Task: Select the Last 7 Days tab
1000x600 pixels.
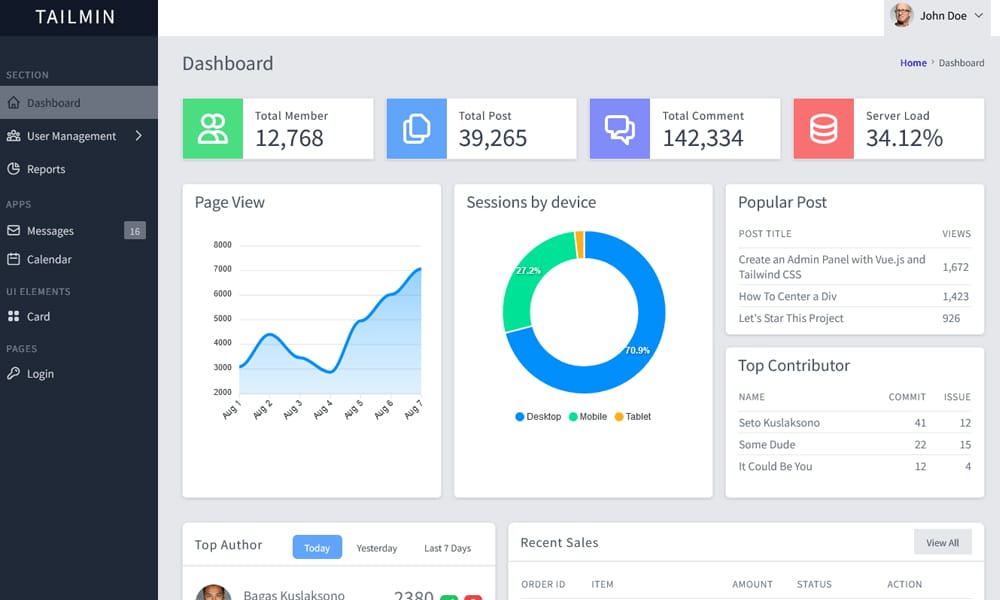Action: 447,548
